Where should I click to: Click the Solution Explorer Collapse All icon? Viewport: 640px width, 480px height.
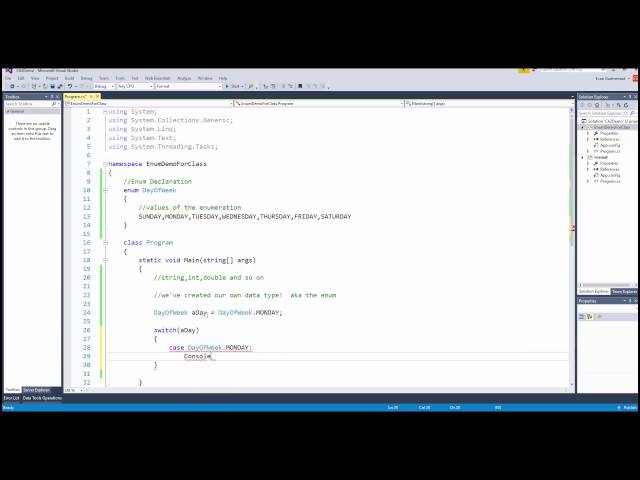[x=619, y=105]
